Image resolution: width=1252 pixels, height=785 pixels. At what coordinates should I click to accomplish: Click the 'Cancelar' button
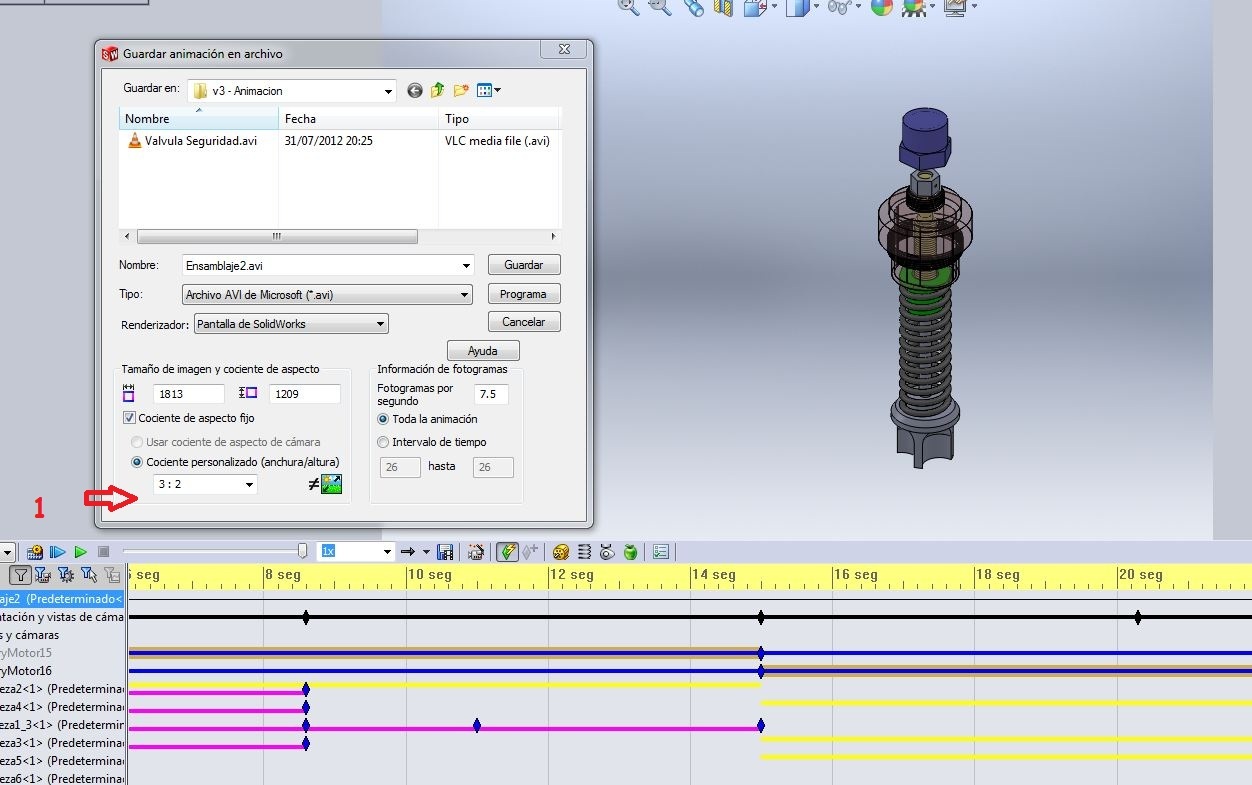click(524, 322)
